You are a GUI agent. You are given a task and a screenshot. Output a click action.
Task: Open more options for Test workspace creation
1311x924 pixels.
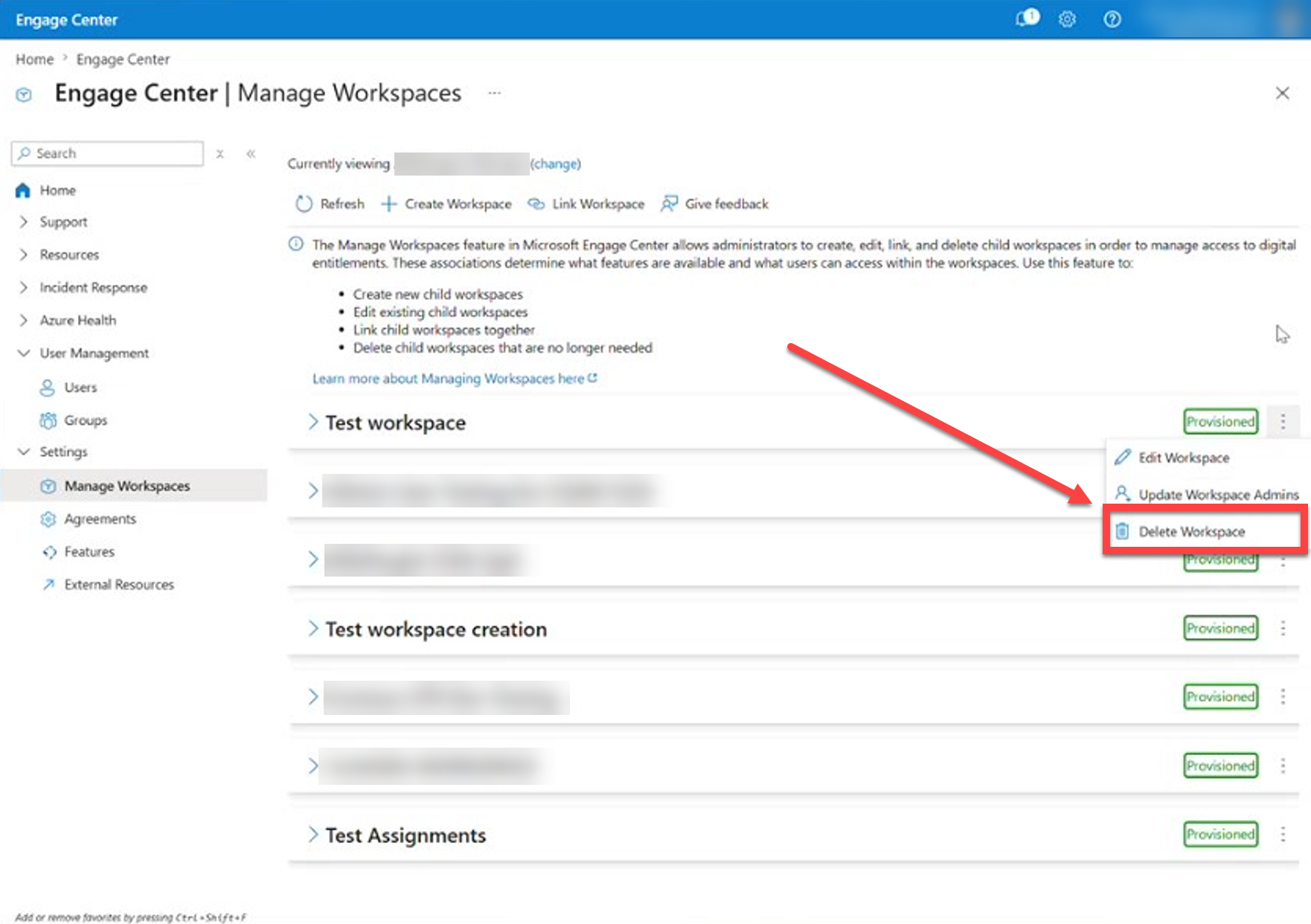point(1283,628)
